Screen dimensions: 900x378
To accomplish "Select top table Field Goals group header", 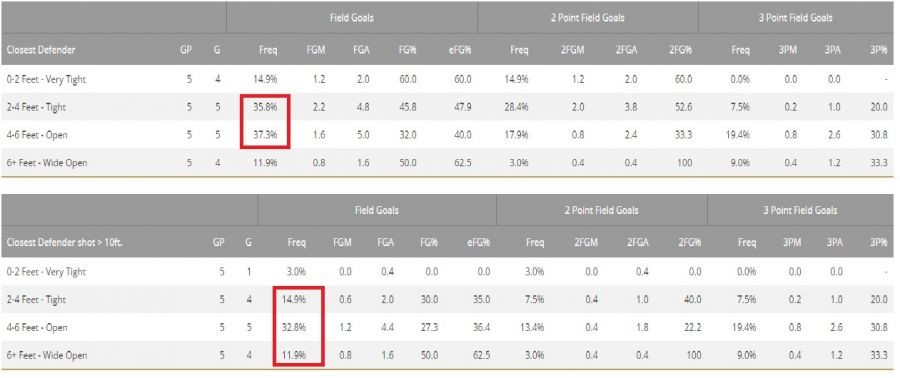I will 352,18.
